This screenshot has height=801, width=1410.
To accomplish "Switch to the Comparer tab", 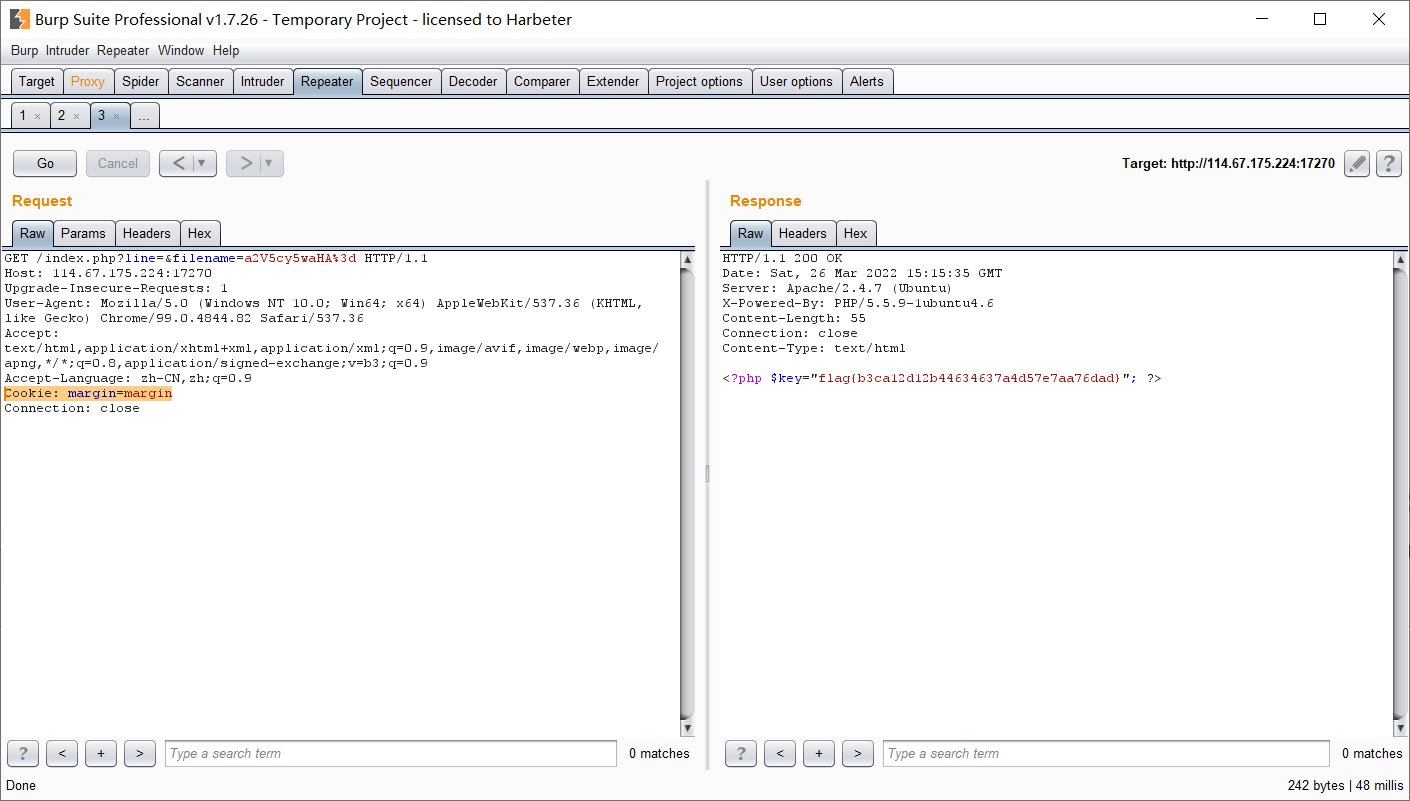I will tap(542, 82).
